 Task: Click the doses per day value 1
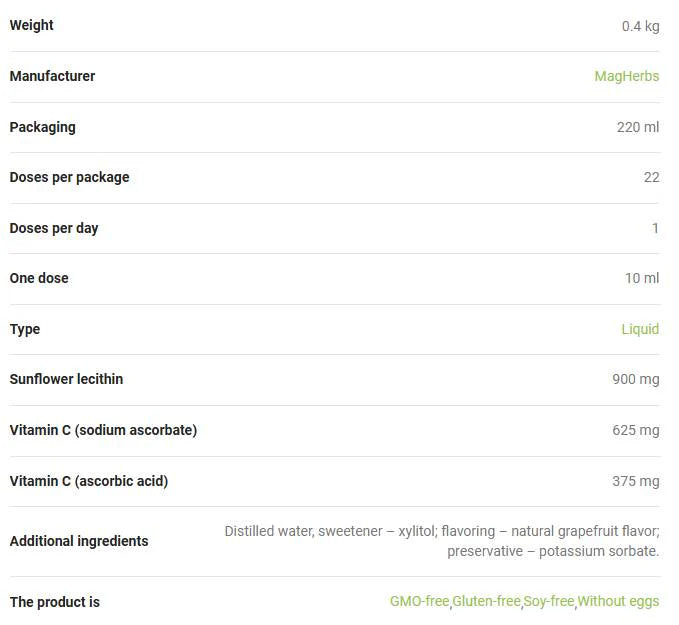pyautogui.click(x=655, y=228)
